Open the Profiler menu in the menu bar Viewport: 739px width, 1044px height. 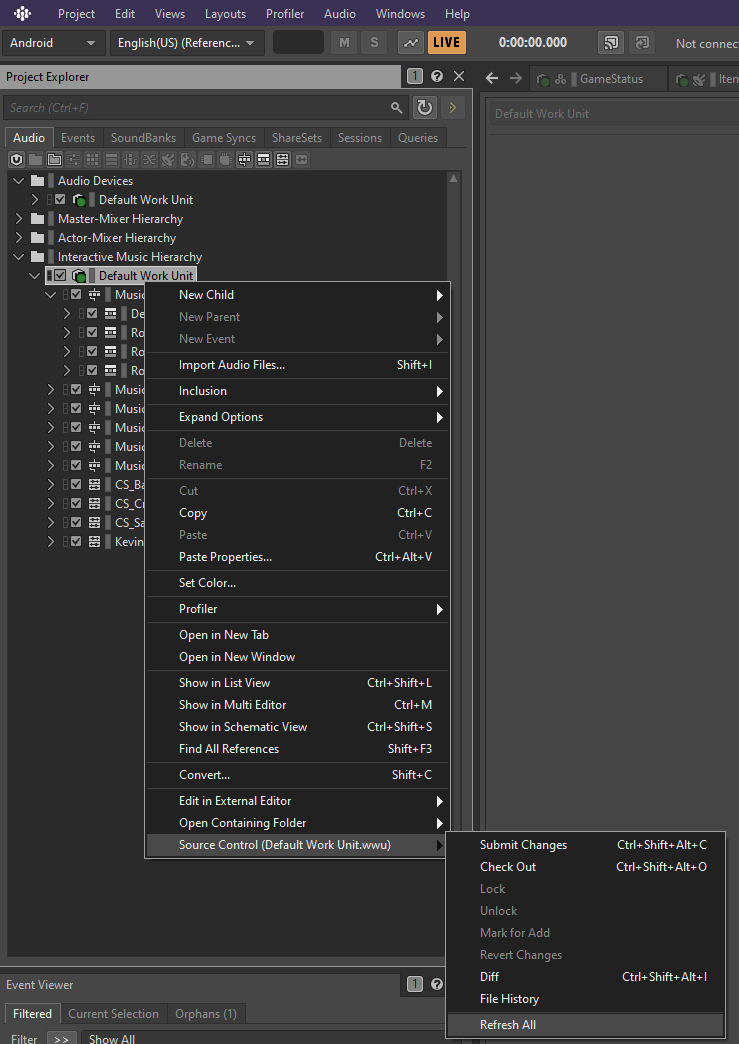click(285, 13)
